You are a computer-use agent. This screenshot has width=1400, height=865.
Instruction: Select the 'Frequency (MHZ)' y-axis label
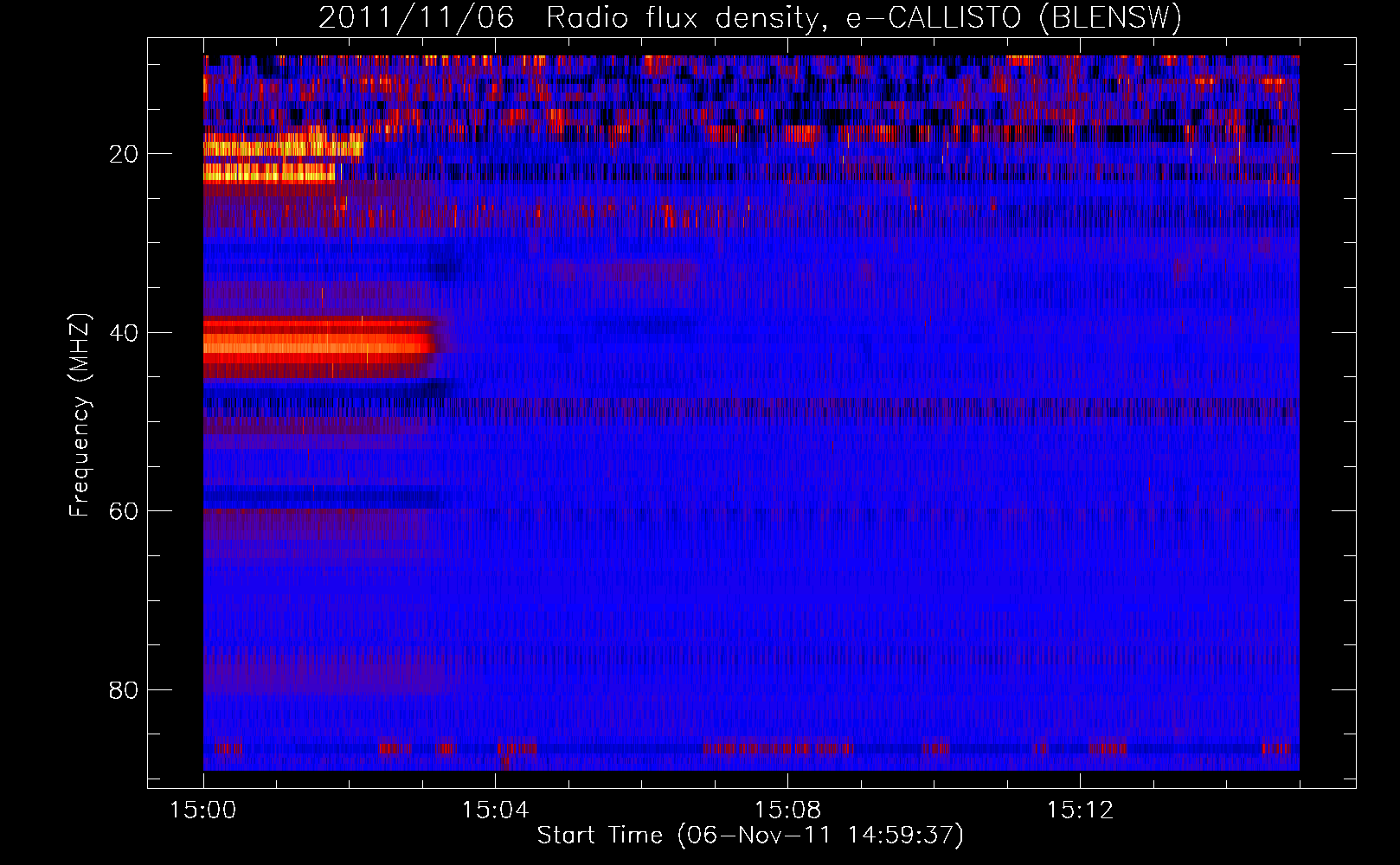tap(79, 415)
